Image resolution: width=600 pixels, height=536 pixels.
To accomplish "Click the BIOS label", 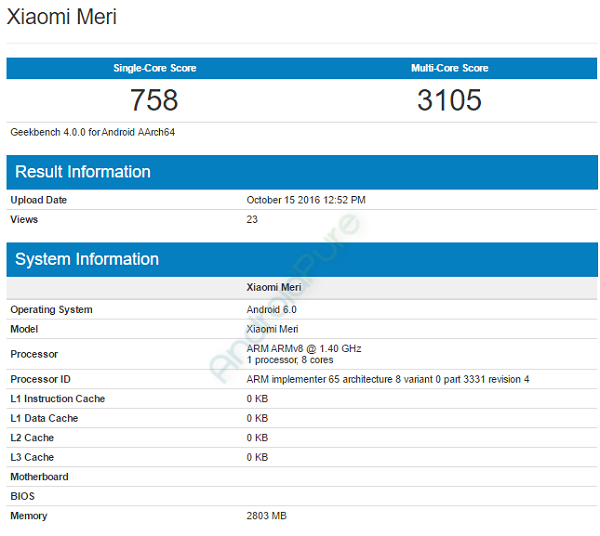I will pyautogui.click(x=23, y=497).
